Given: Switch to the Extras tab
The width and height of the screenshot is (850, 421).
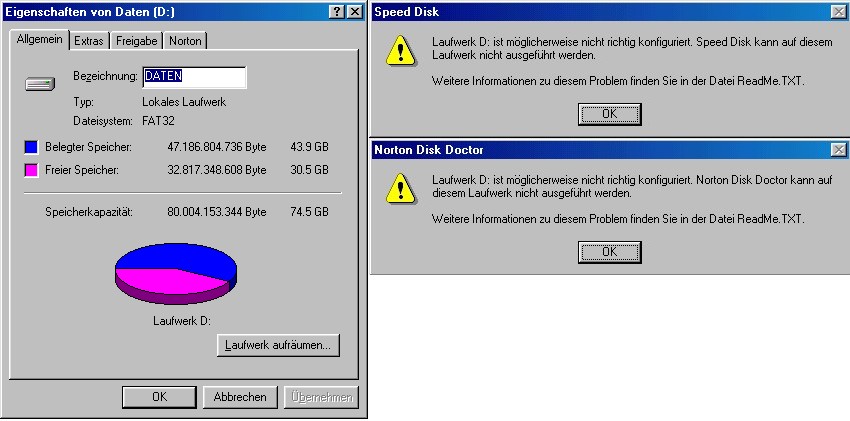Looking at the screenshot, I should [x=89, y=41].
